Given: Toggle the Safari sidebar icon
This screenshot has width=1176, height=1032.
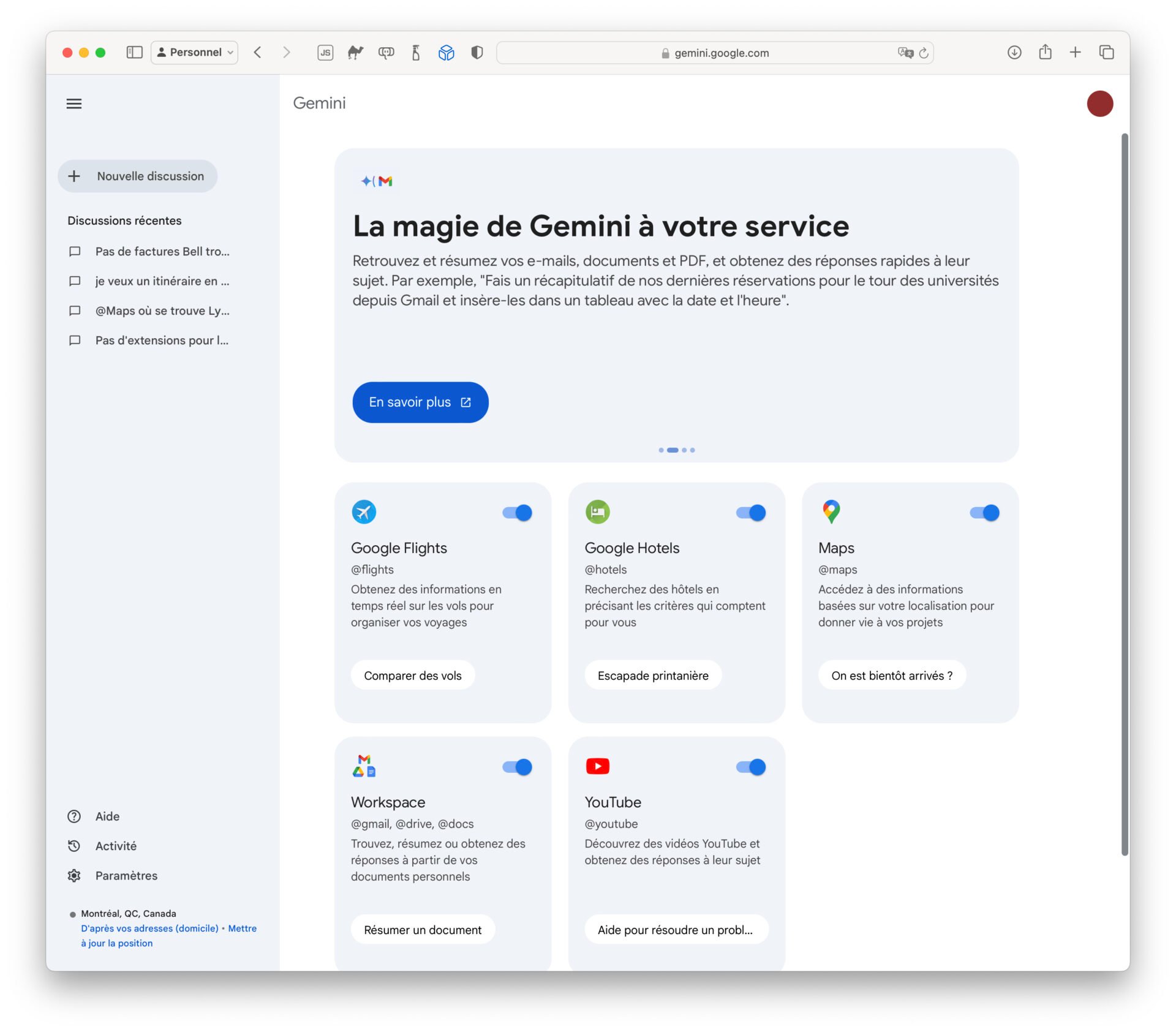Looking at the screenshot, I should [x=134, y=52].
